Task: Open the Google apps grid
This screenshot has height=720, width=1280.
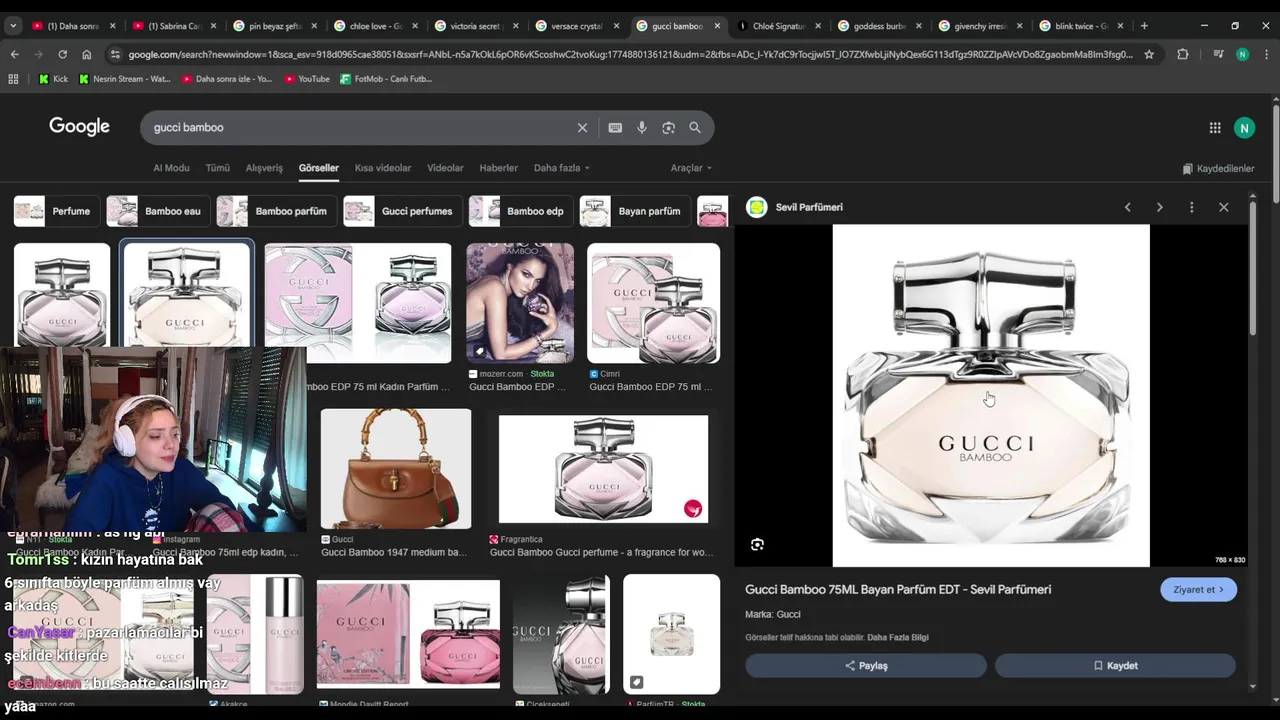Action: click(x=1215, y=128)
